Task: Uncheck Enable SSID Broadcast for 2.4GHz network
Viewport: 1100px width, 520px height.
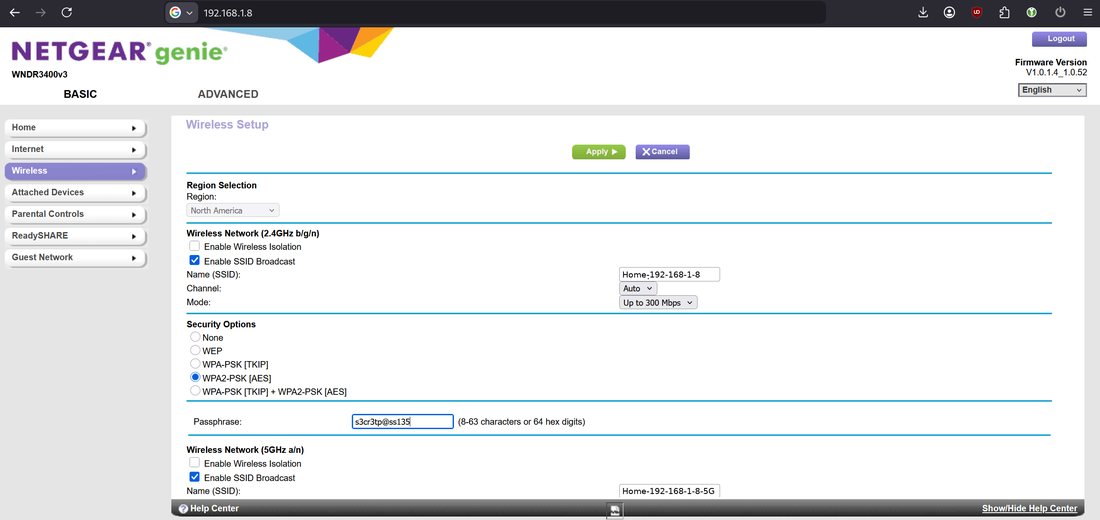Action: pos(194,260)
